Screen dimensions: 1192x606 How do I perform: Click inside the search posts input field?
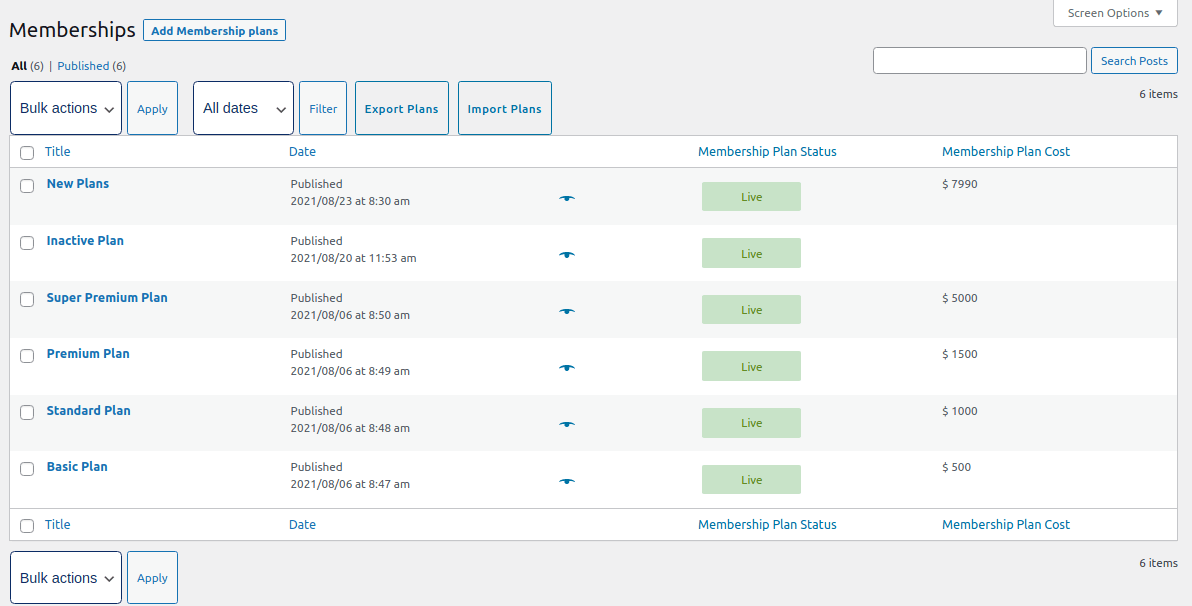[979, 60]
